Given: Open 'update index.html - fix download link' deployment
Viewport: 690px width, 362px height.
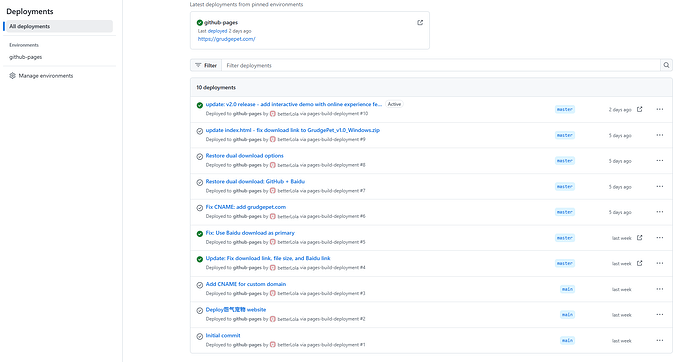Looking at the screenshot, I should (293, 130).
